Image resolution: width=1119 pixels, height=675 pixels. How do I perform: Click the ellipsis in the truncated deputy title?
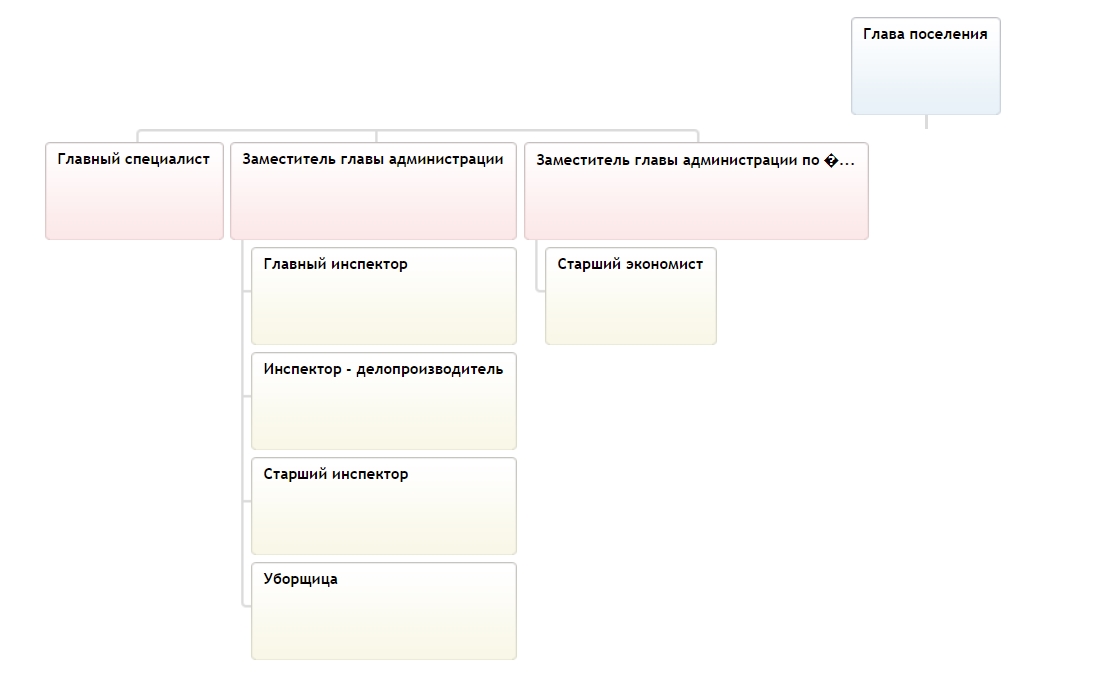(847, 161)
